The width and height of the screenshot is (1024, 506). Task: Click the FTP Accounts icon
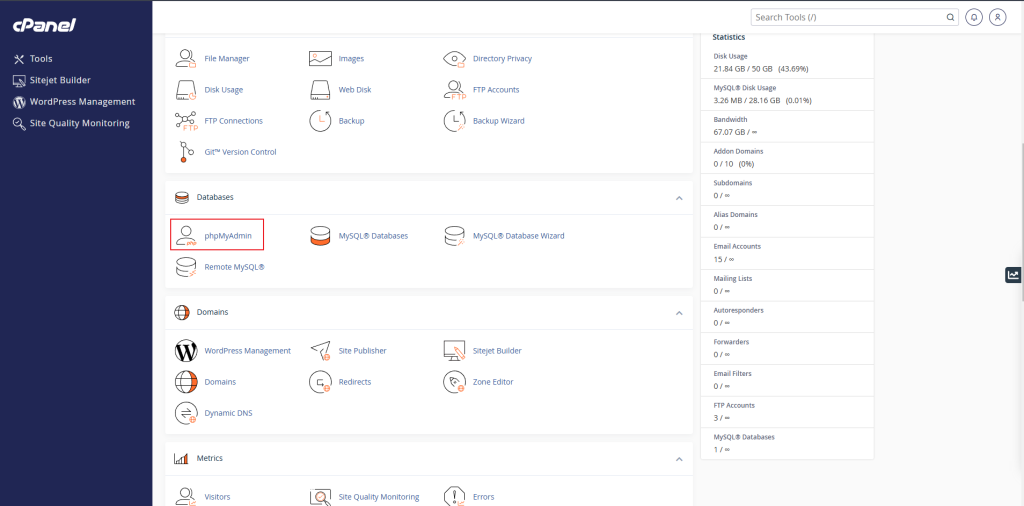pos(455,89)
